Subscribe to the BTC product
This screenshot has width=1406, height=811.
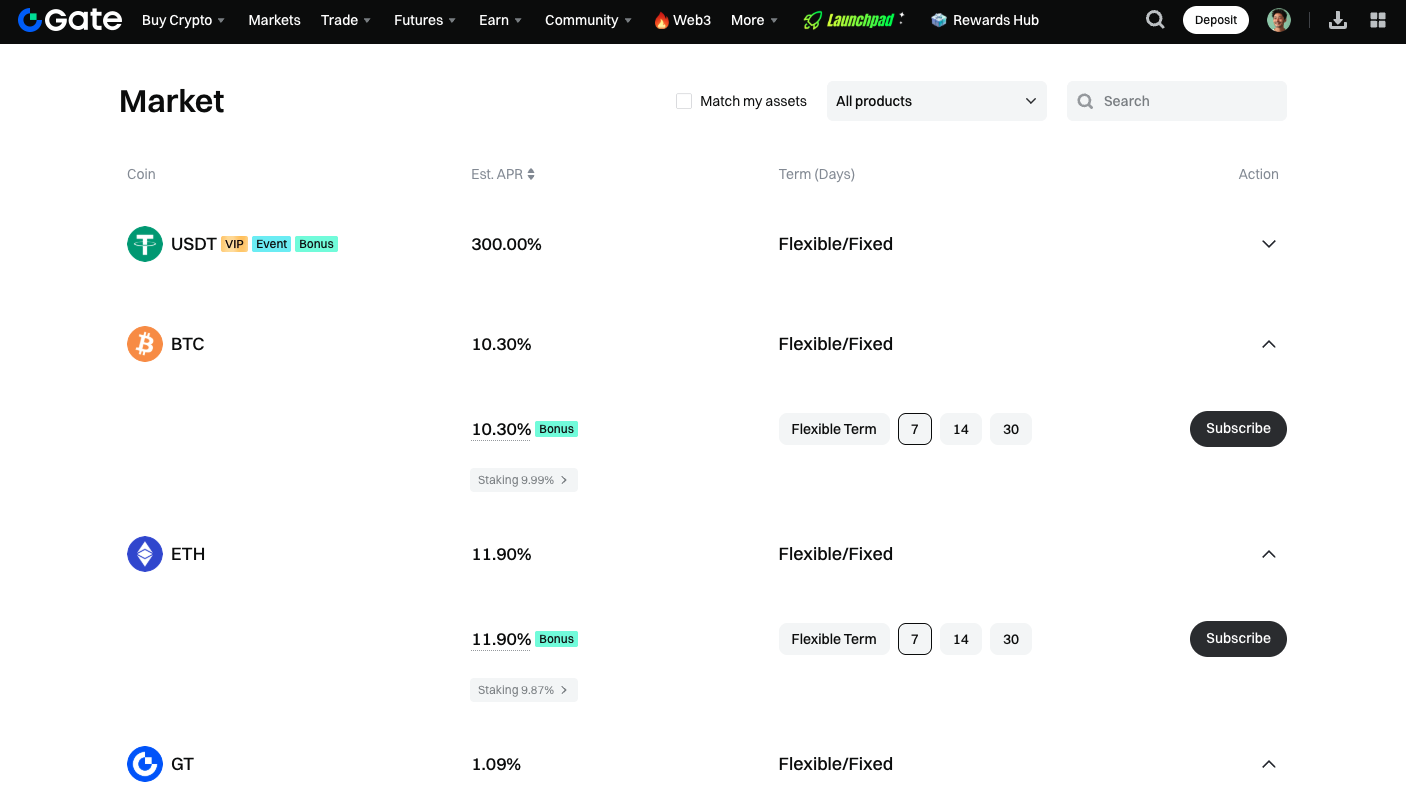[1238, 429]
